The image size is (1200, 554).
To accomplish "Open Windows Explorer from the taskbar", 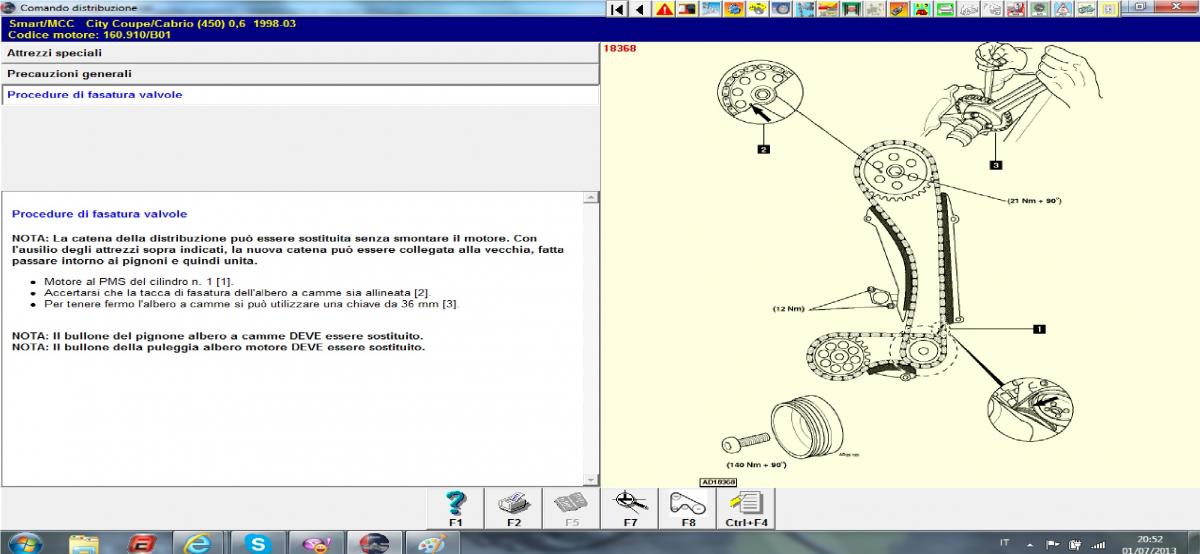I will (x=85, y=543).
